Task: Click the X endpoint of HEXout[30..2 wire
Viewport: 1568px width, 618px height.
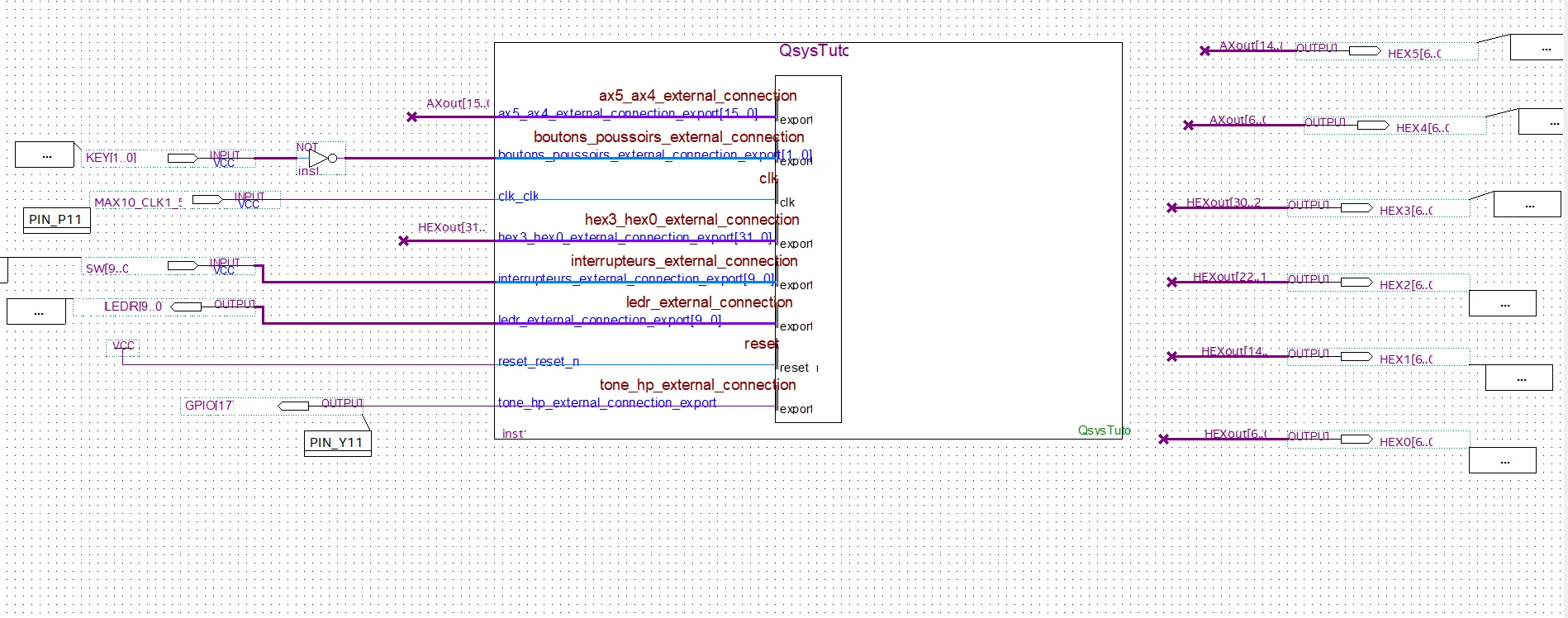Action: [1172, 207]
